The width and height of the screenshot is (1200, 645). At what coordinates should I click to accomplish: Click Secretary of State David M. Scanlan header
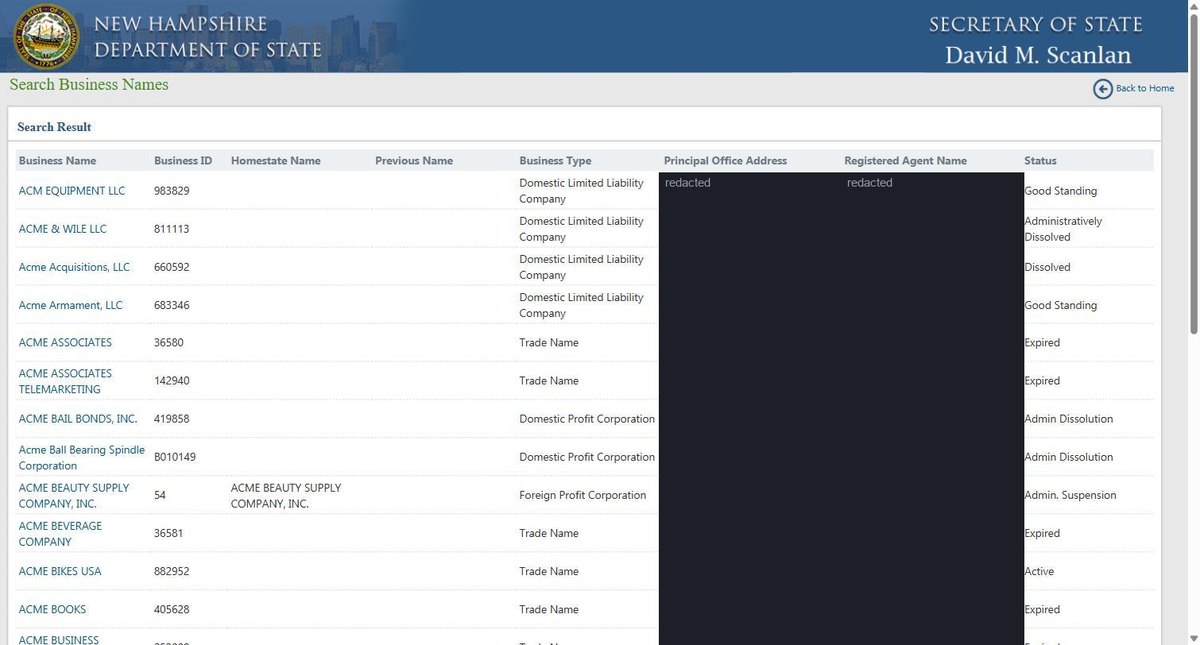pos(1036,39)
